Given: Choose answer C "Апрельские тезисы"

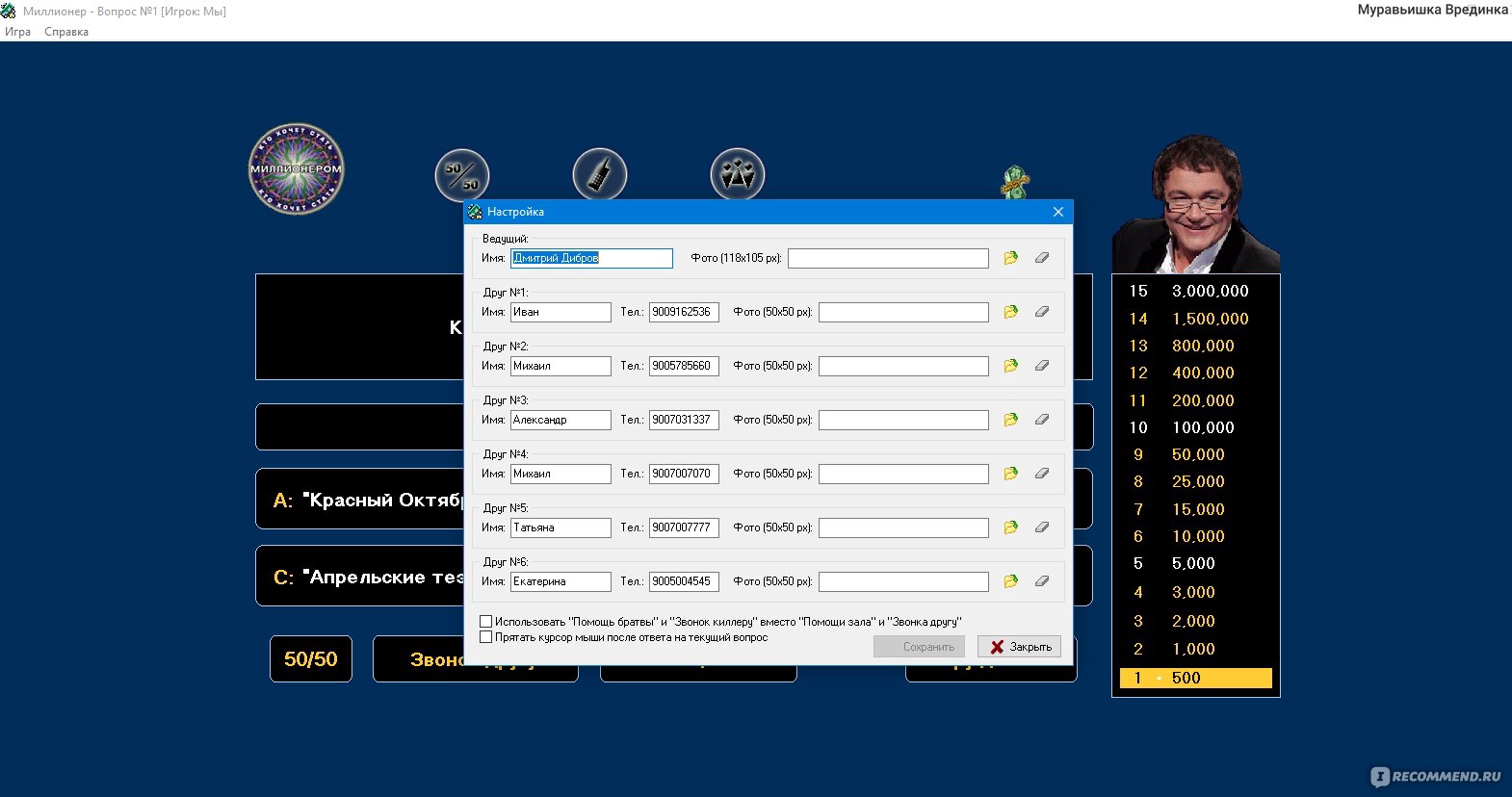Looking at the screenshot, I should [x=360, y=577].
